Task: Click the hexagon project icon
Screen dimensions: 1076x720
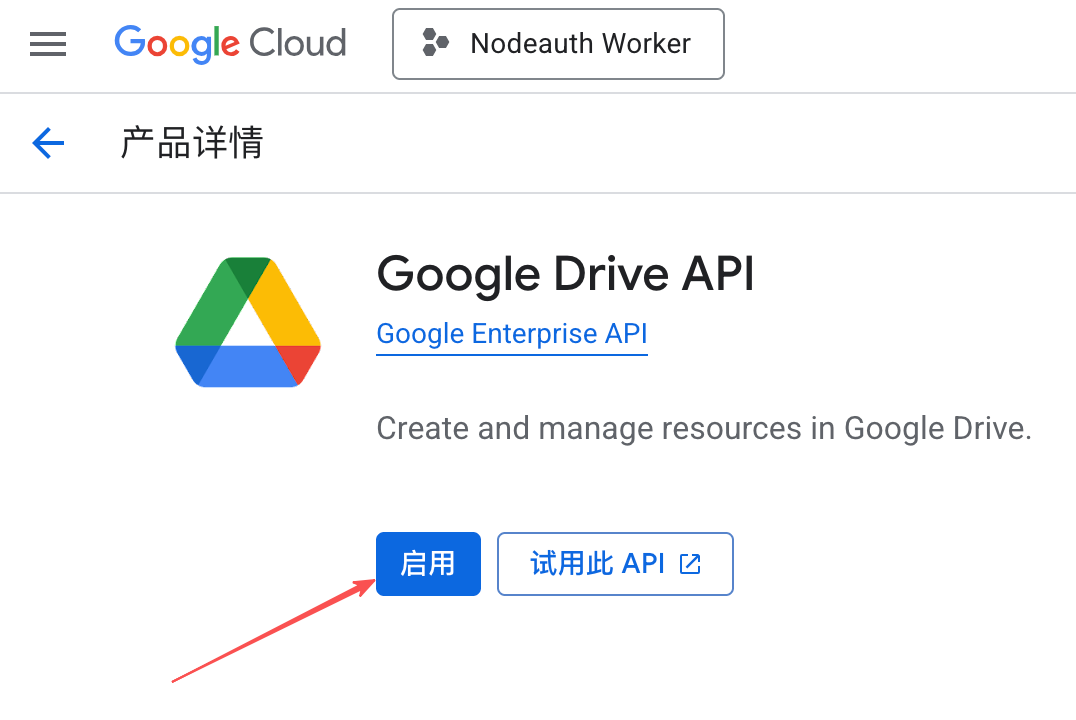Action: [435, 43]
